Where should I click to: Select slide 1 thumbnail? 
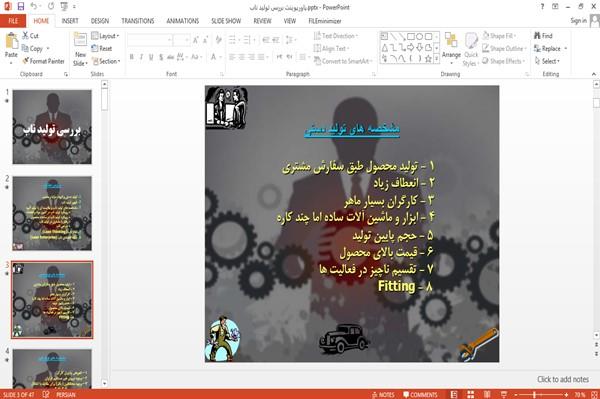click(52, 127)
